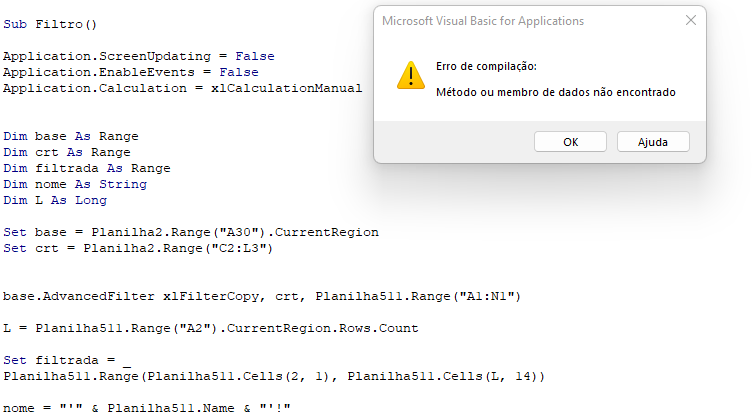Click the Dim filtrada As Range declaration
The height and width of the screenshot is (415, 756).
[x=87, y=168]
